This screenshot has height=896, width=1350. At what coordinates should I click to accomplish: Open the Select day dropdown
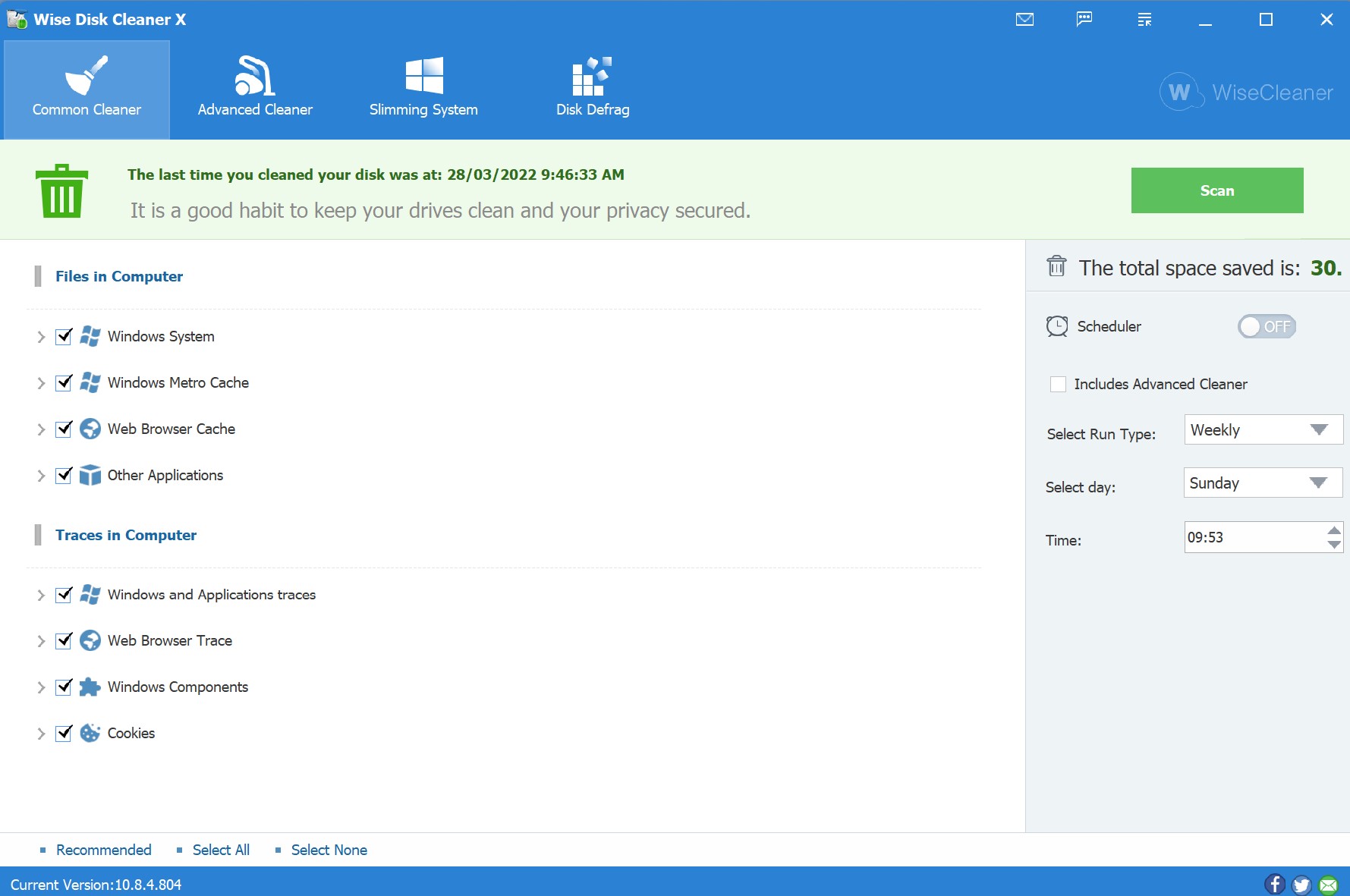coord(1263,483)
